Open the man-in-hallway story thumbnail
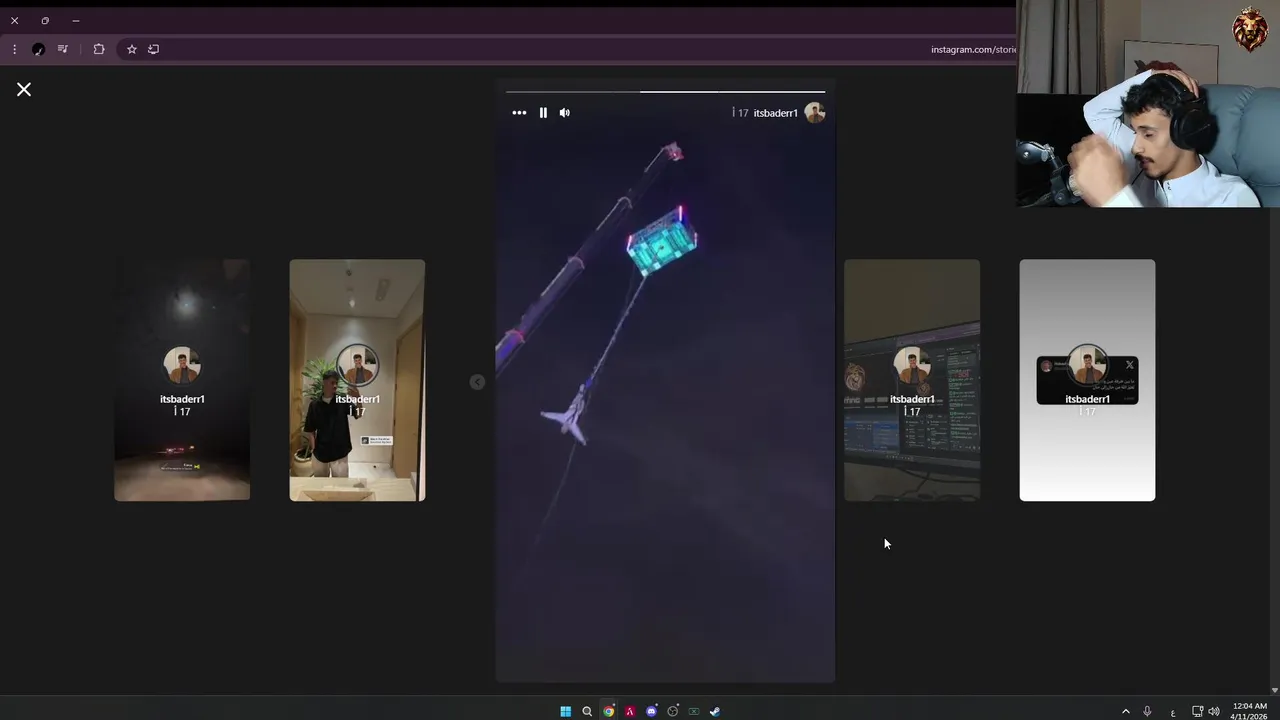This screenshot has width=1280, height=720. [357, 380]
